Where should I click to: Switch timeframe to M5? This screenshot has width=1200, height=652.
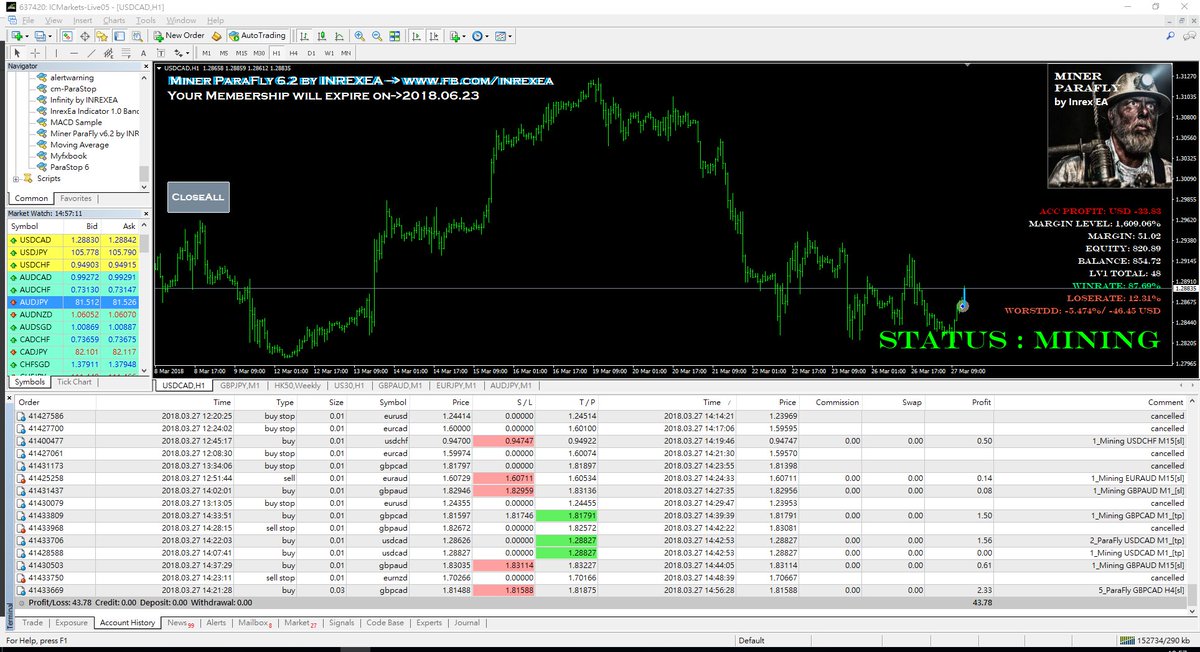pyautogui.click(x=224, y=53)
